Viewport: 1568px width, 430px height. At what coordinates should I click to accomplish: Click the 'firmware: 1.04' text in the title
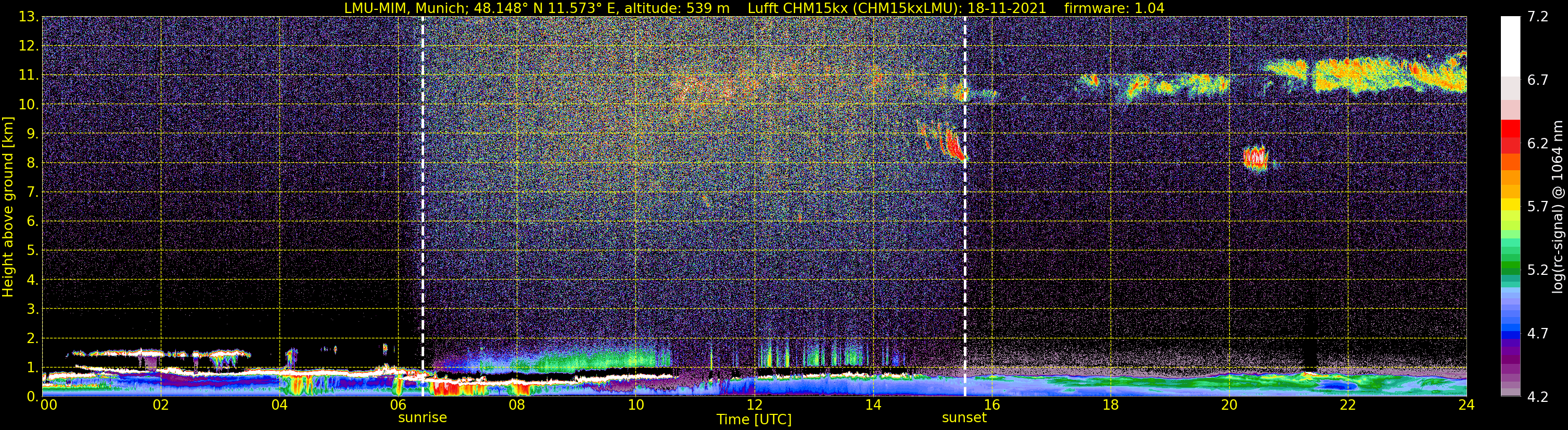(x=1114, y=8)
